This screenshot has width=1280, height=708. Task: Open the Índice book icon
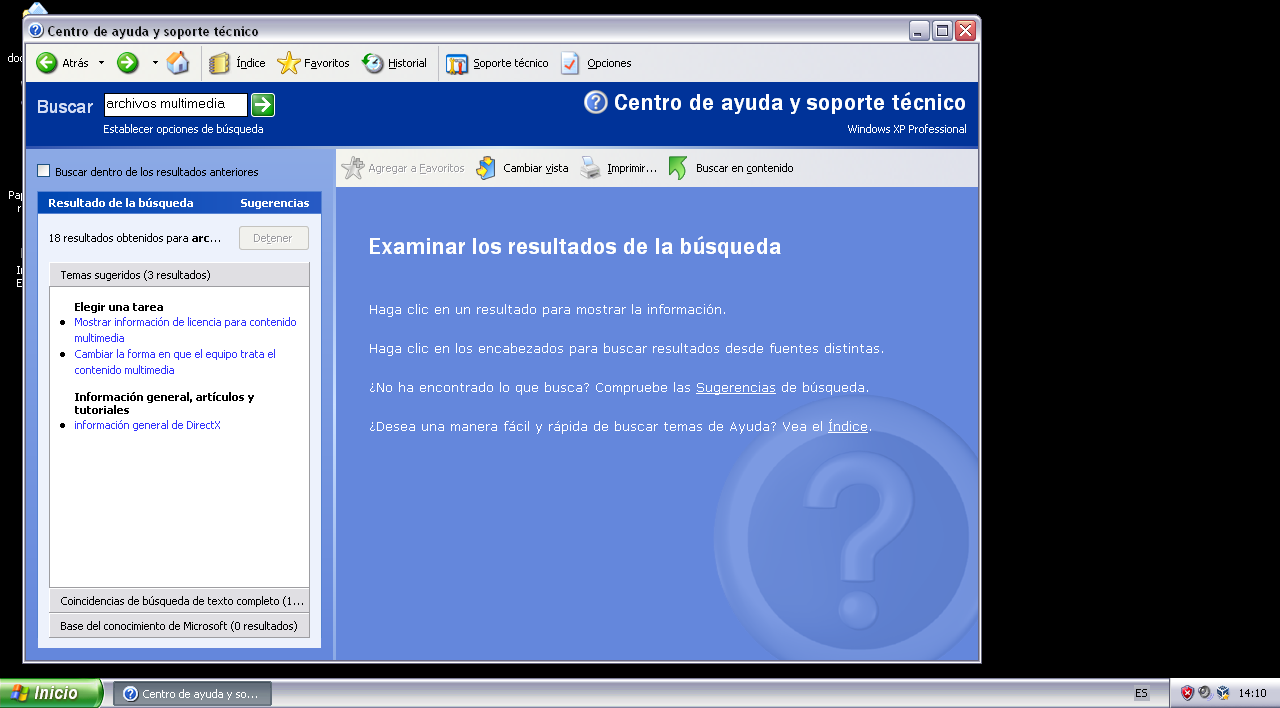(x=220, y=63)
